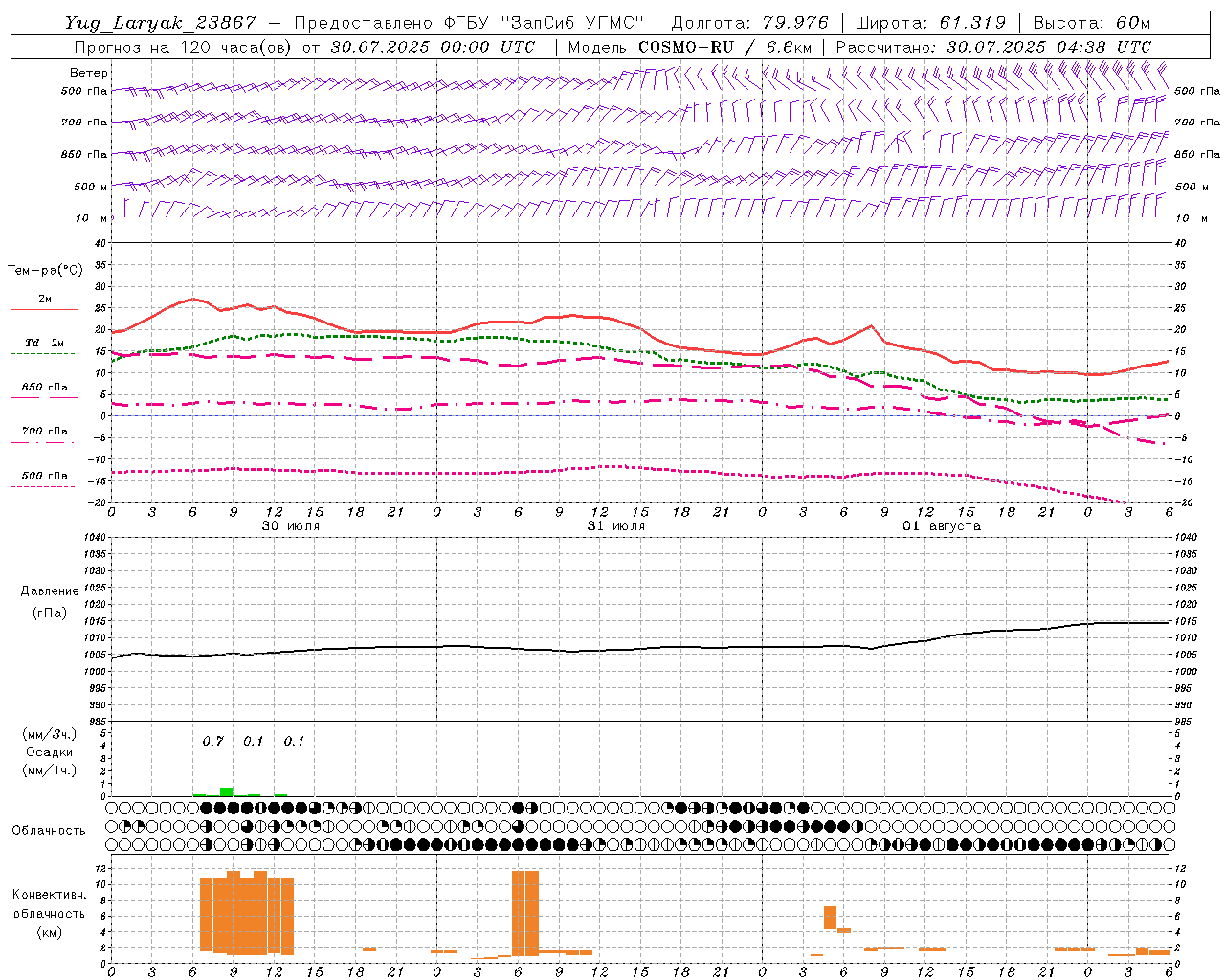Viewport: 1225px width, 980px height.
Task: Click the computed time 'Рассчитано: 30.07.2025 04:38 UTC'
Action: click(993, 47)
